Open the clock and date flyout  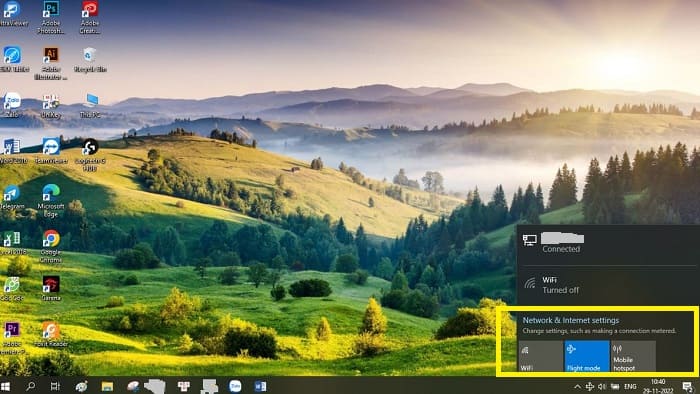tap(658, 386)
